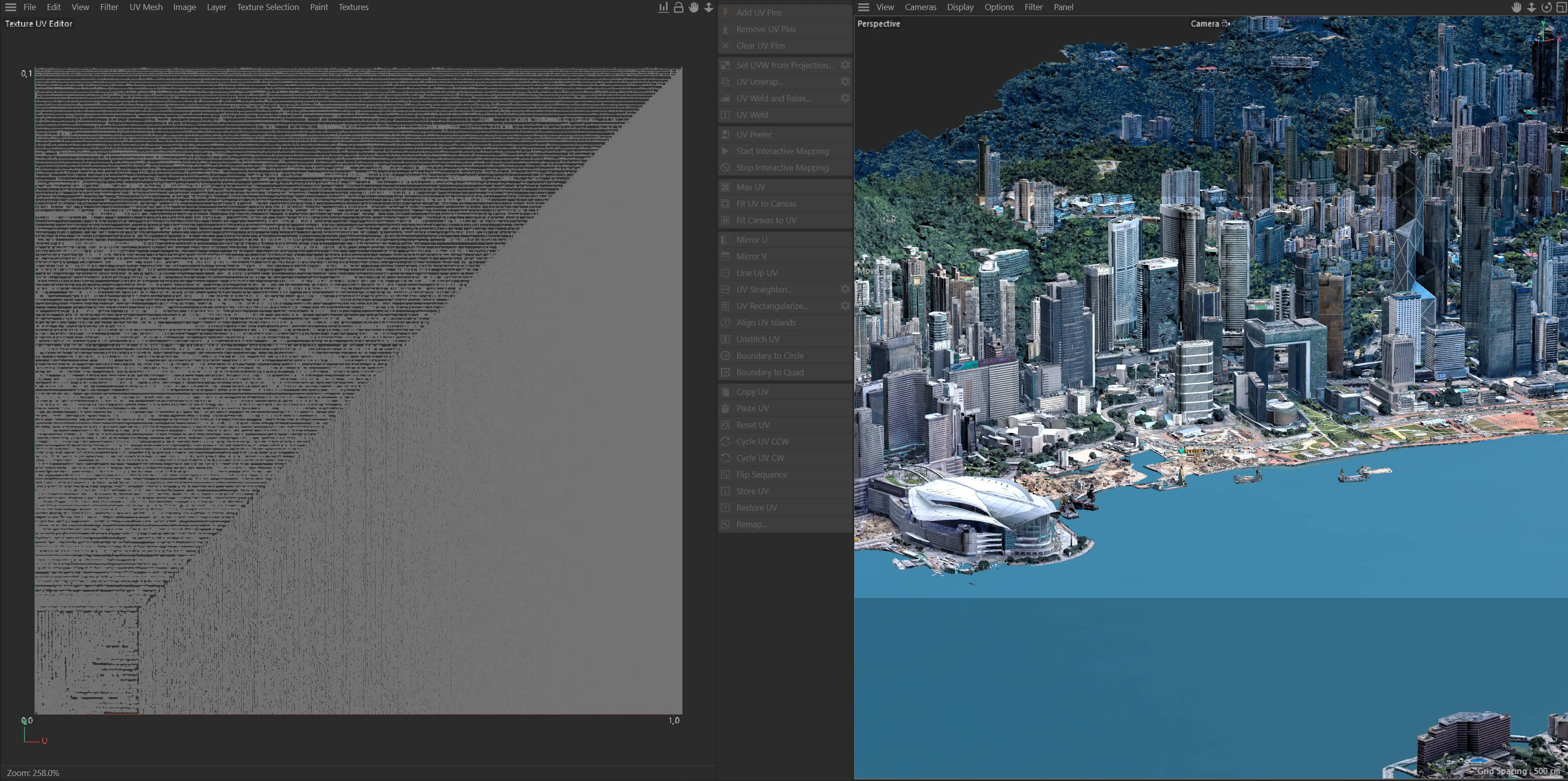Click the Paste UV icon
This screenshot has width=1568, height=781.
tap(726, 408)
